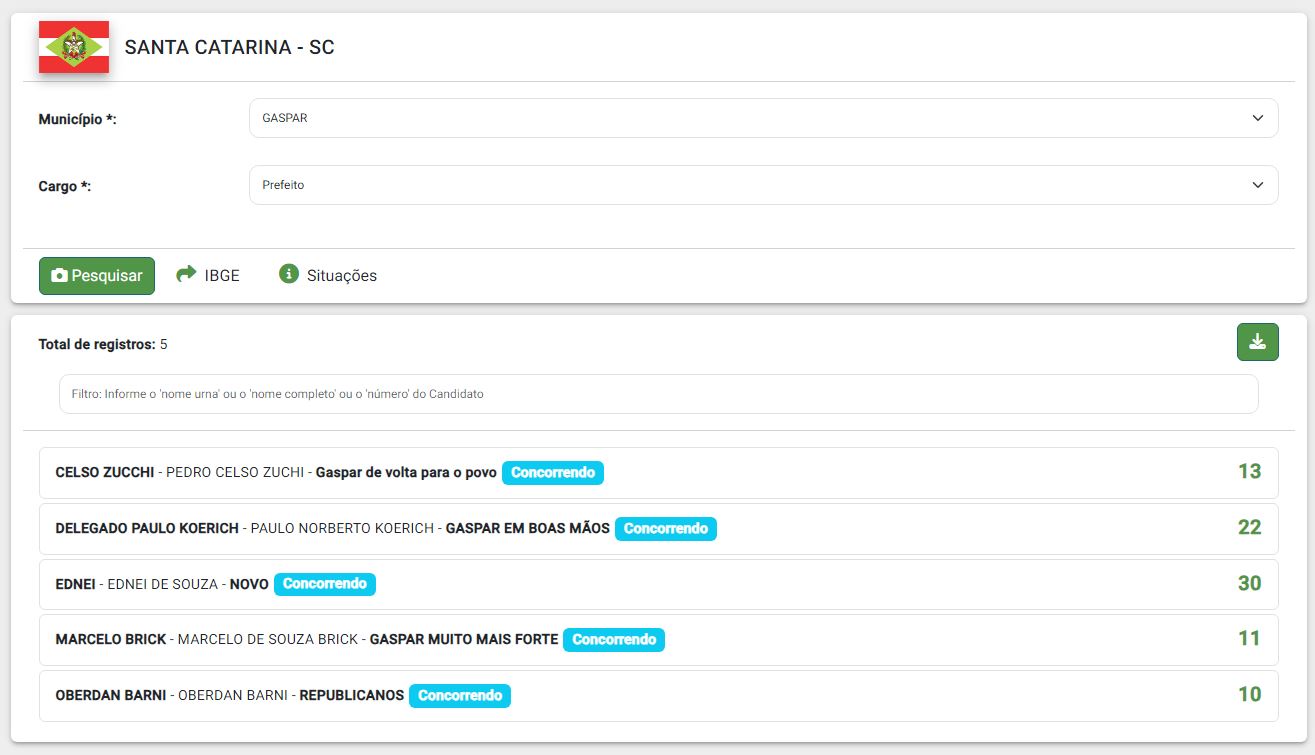Select the EDNEI candidate row
Image resolution: width=1315 pixels, height=755 pixels.
tap(658, 584)
